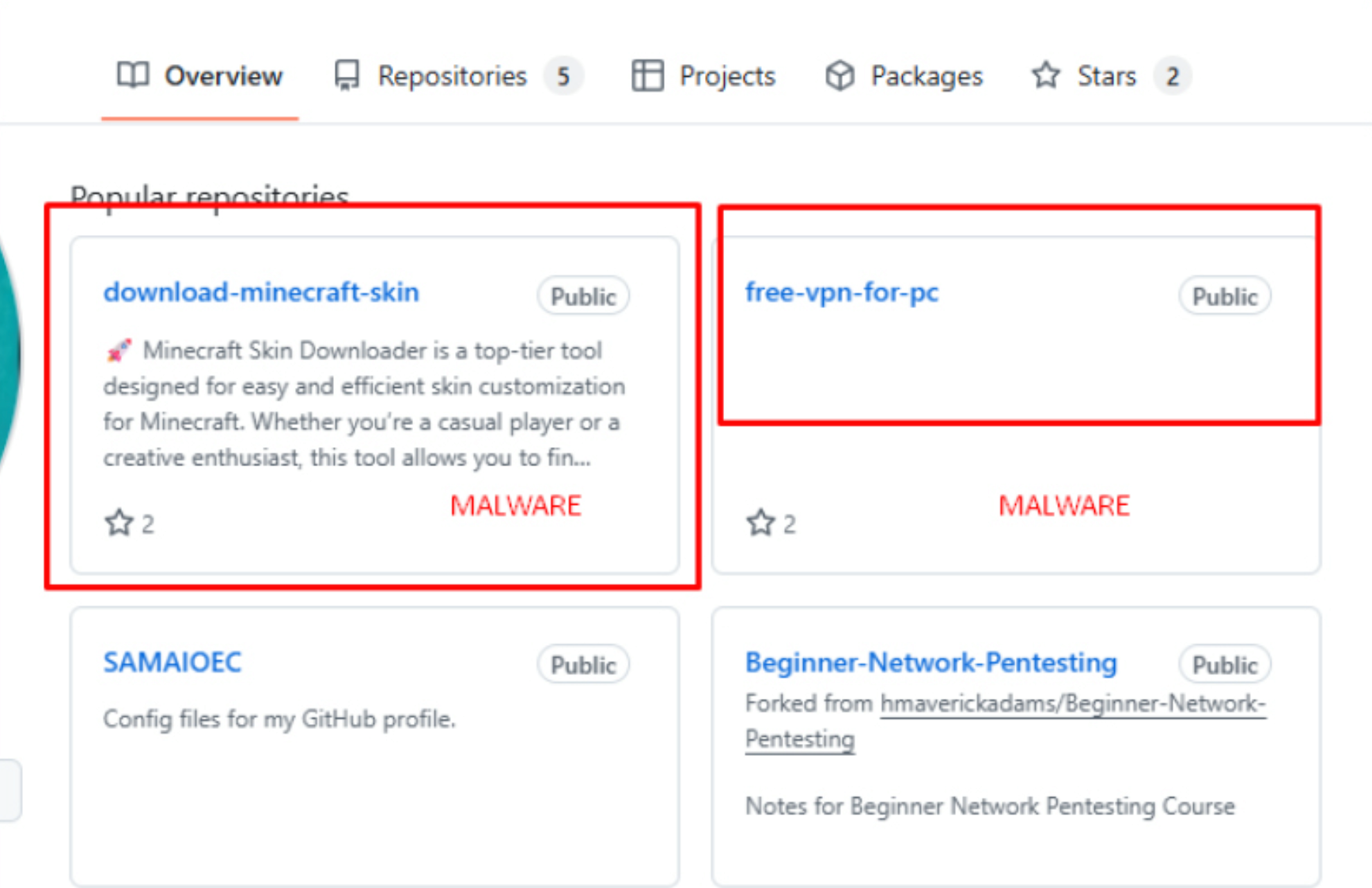This screenshot has width=1372, height=888.
Task: Open the Repositories tab
Action: 452,76
